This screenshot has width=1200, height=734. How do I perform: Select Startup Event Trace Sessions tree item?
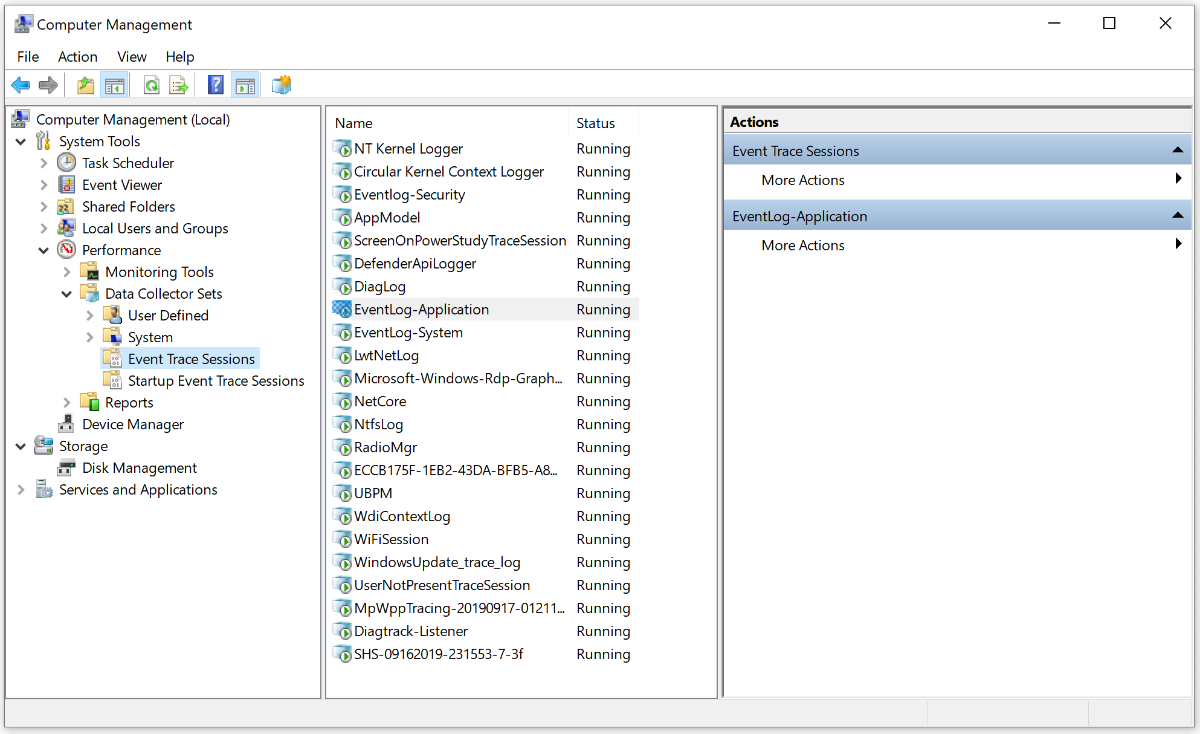pos(216,381)
